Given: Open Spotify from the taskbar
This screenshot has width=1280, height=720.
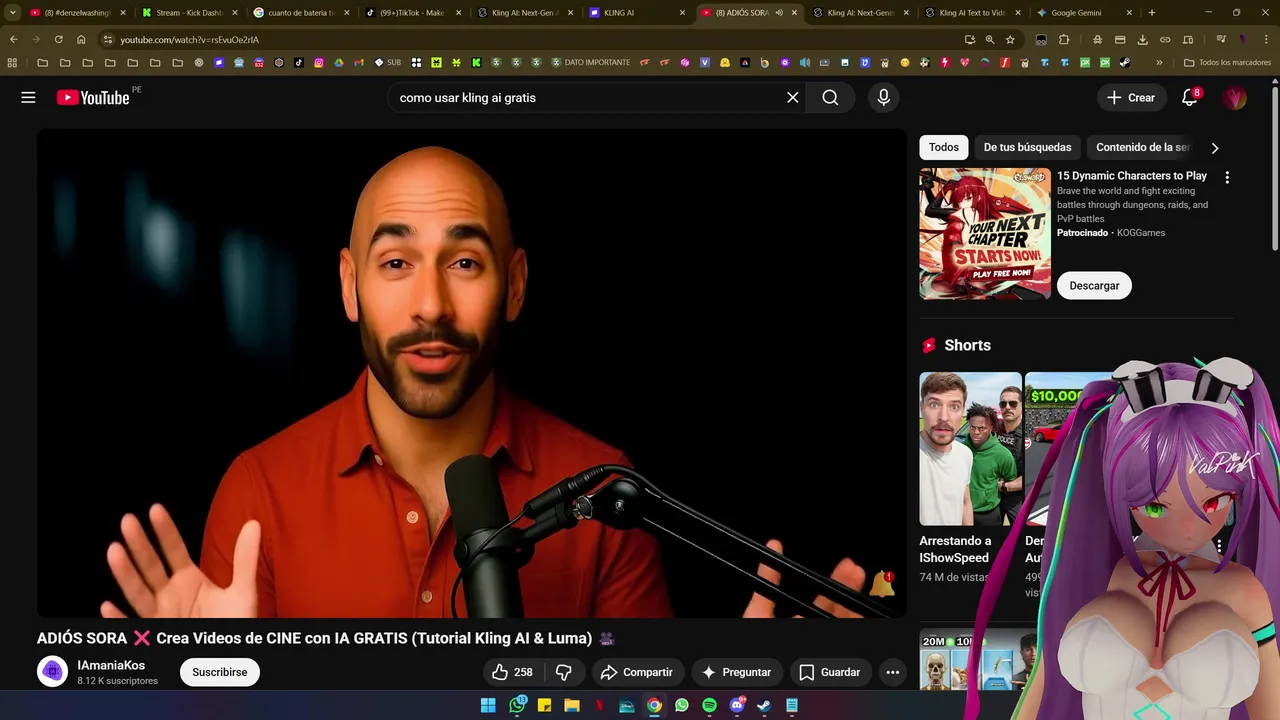Looking at the screenshot, I should (x=709, y=705).
